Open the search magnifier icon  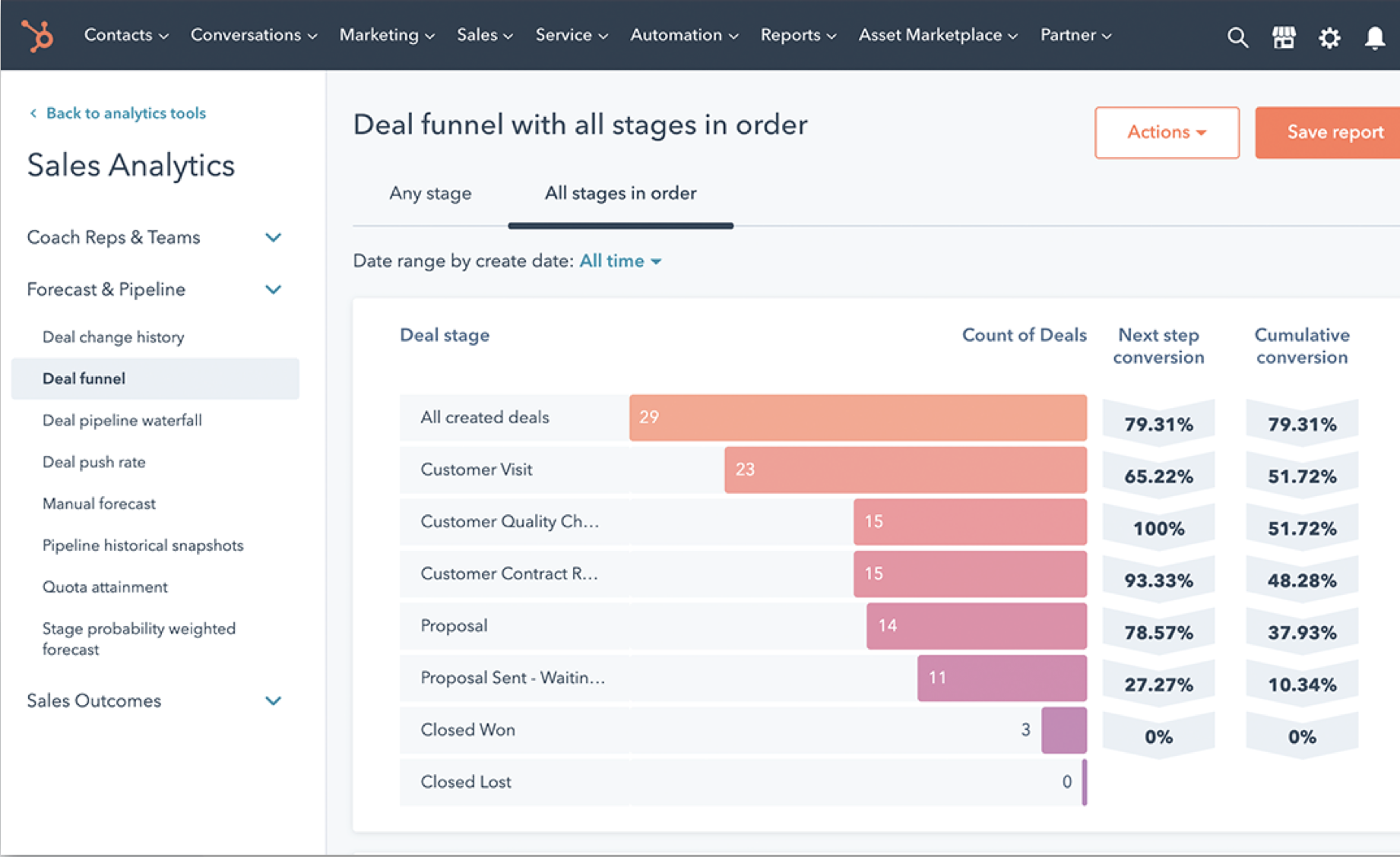[x=1237, y=37]
